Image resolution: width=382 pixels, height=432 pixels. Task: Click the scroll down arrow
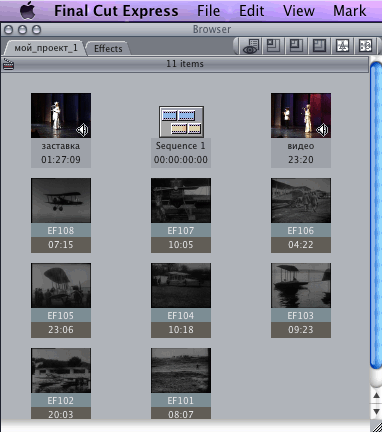coord(376,411)
